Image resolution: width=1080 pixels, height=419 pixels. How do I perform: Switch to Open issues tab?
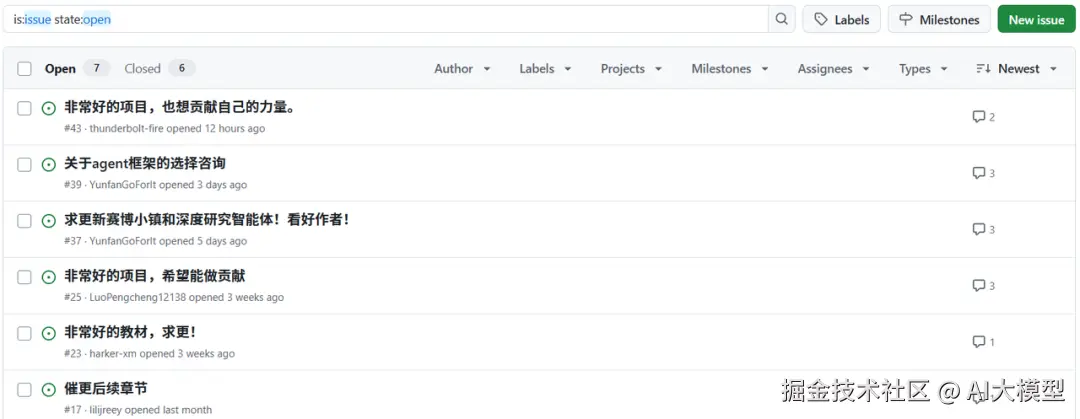[x=76, y=69]
